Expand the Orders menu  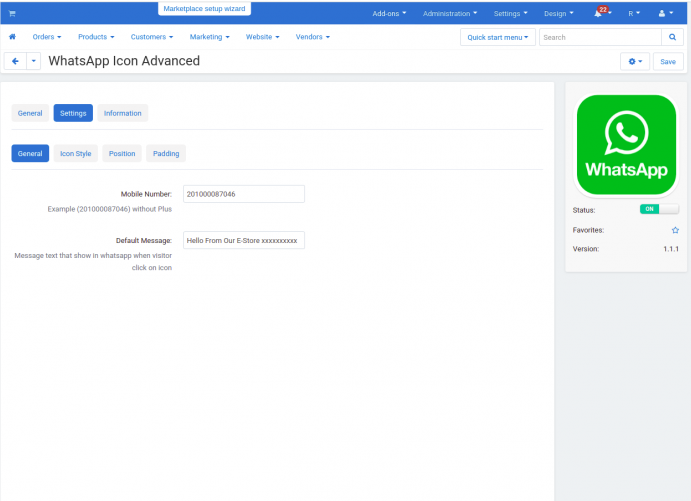pyautogui.click(x=47, y=37)
